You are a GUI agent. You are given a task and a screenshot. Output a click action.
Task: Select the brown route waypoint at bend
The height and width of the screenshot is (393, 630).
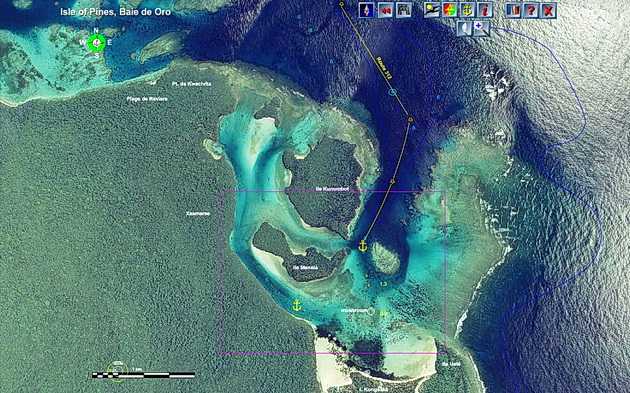point(410,119)
